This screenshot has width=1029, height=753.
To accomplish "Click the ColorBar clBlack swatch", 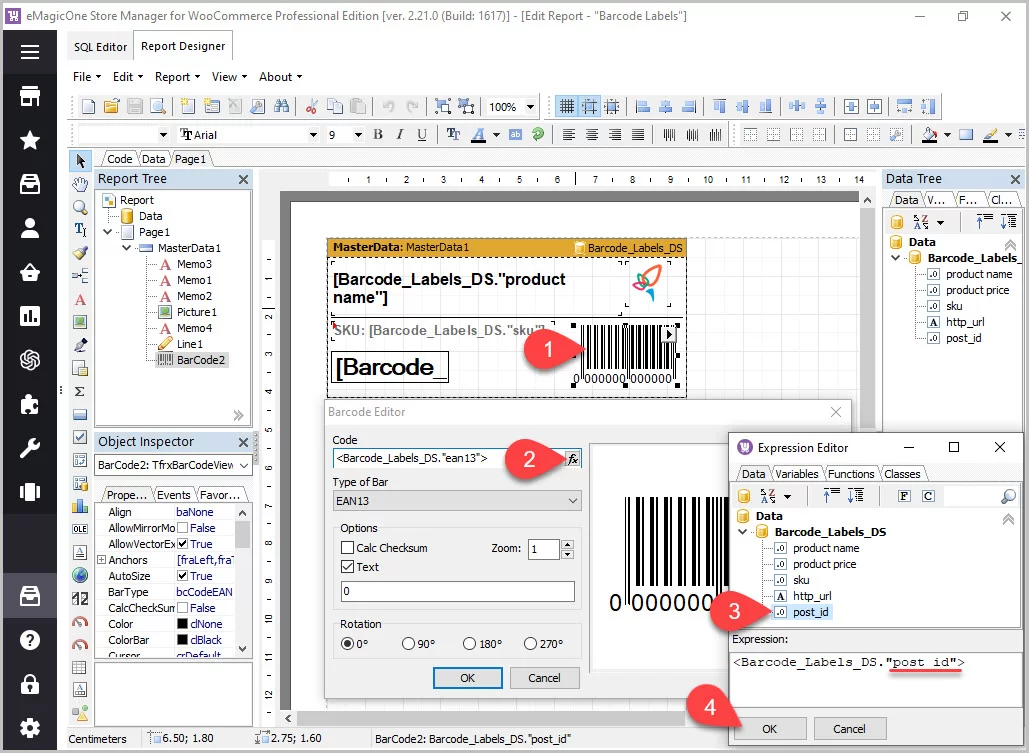I will tap(182, 640).
